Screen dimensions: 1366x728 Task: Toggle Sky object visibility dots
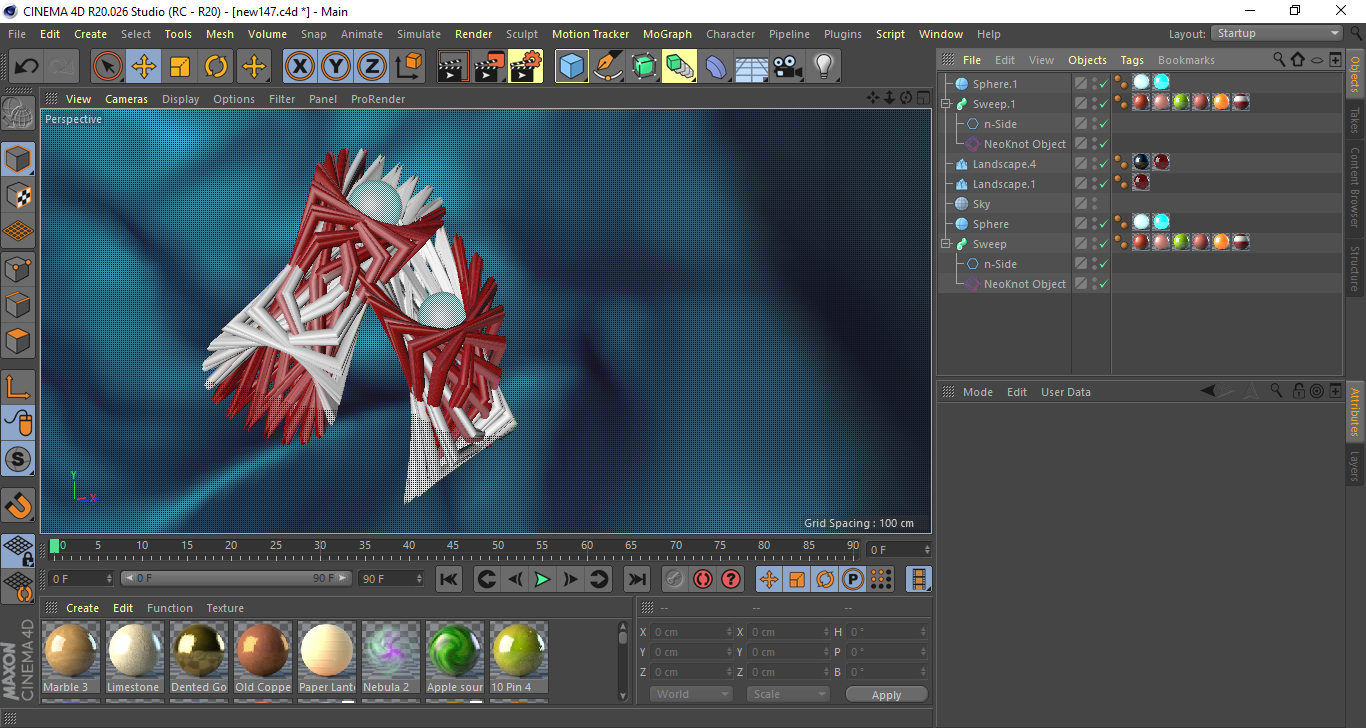1095,204
